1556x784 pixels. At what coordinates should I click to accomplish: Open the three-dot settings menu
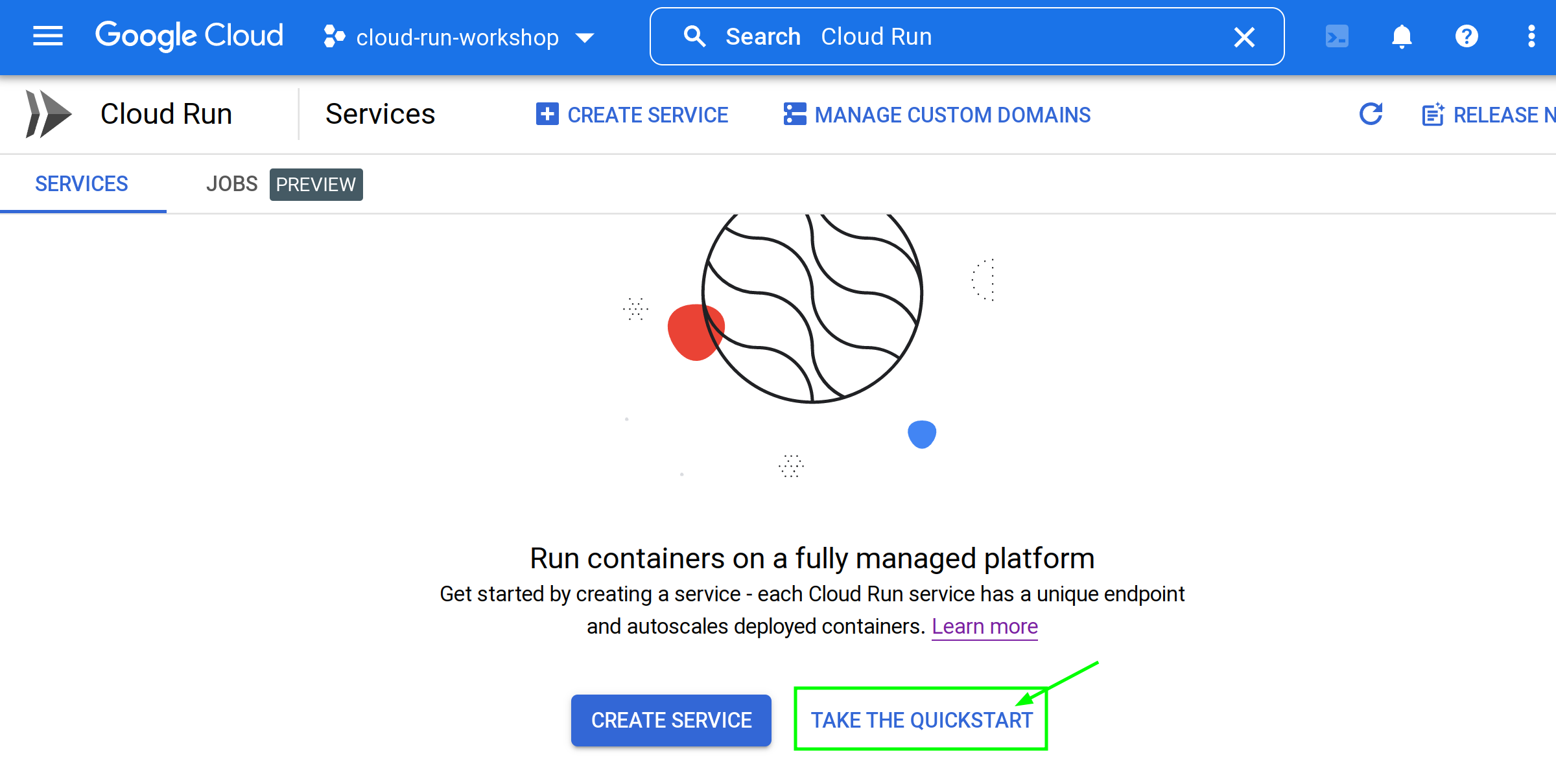point(1531,36)
